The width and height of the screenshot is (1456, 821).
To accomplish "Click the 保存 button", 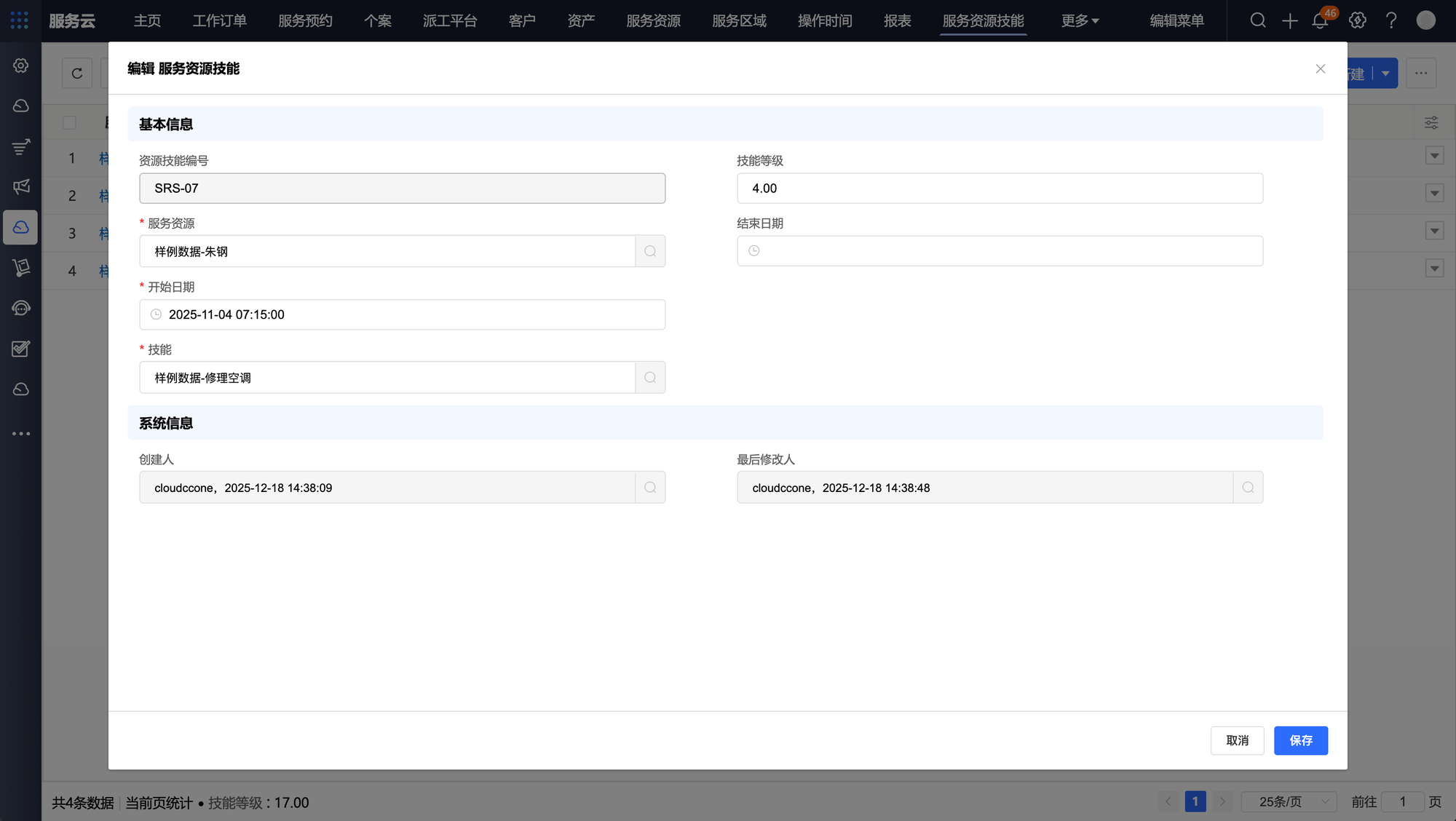I will point(1300,740).
